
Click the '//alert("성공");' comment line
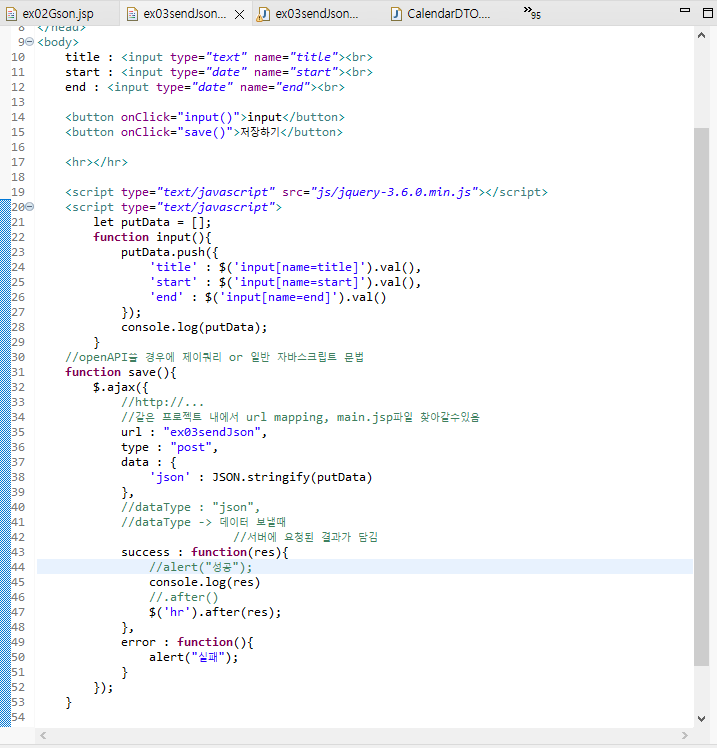tap(200, 567)
